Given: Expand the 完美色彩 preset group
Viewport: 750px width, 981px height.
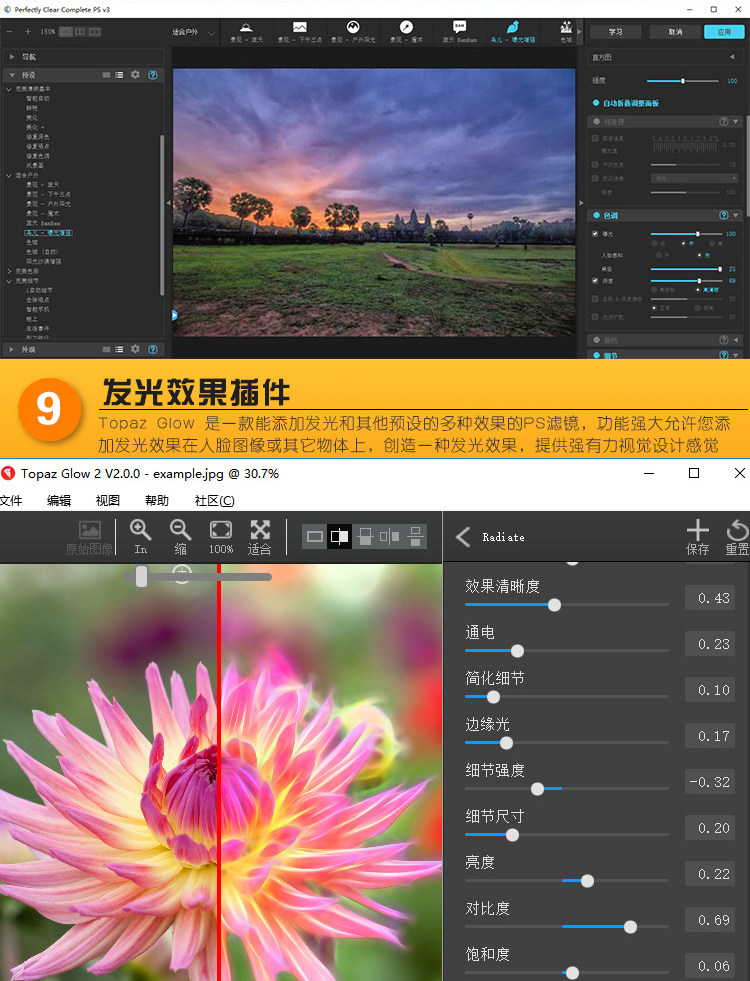Looking at the screenshot, I should [9, 272].
